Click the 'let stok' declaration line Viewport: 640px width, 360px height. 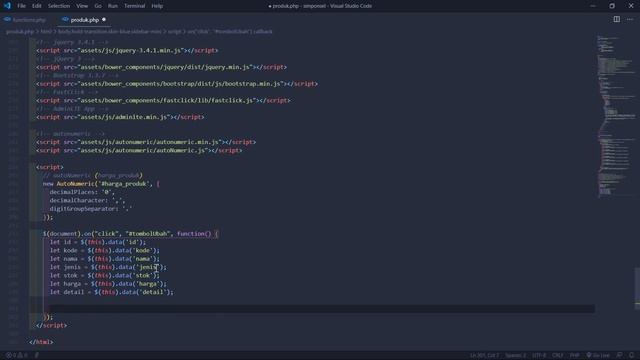tap(104, 276)
